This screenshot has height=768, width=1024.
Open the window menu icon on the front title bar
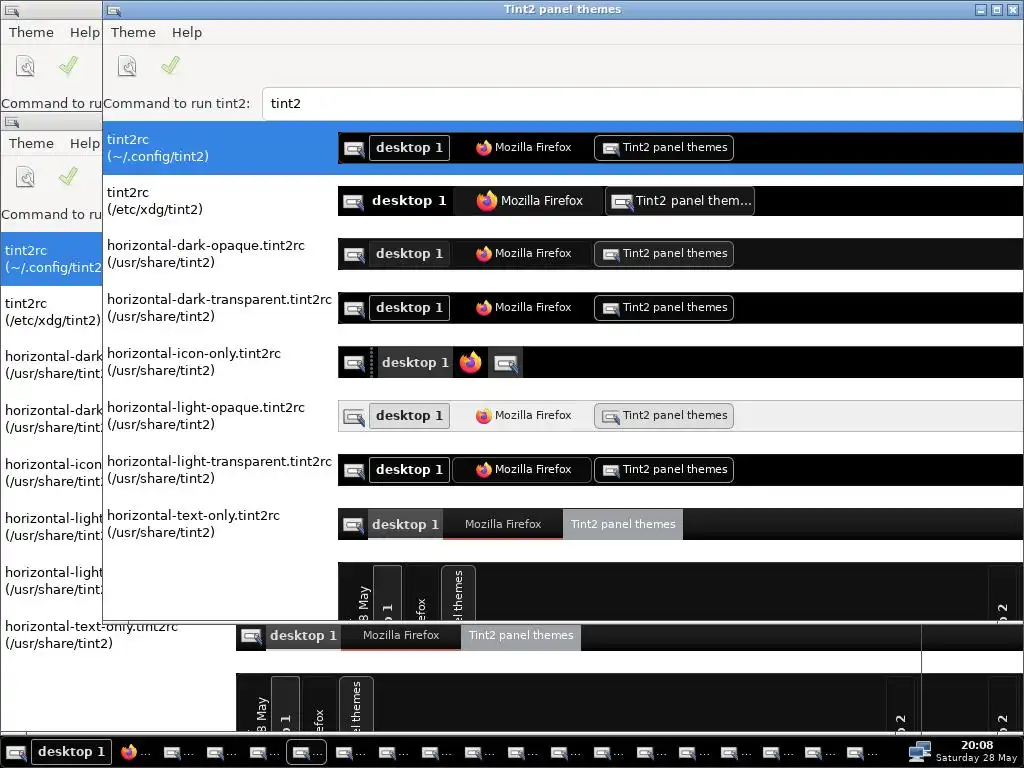pos(114,10)
